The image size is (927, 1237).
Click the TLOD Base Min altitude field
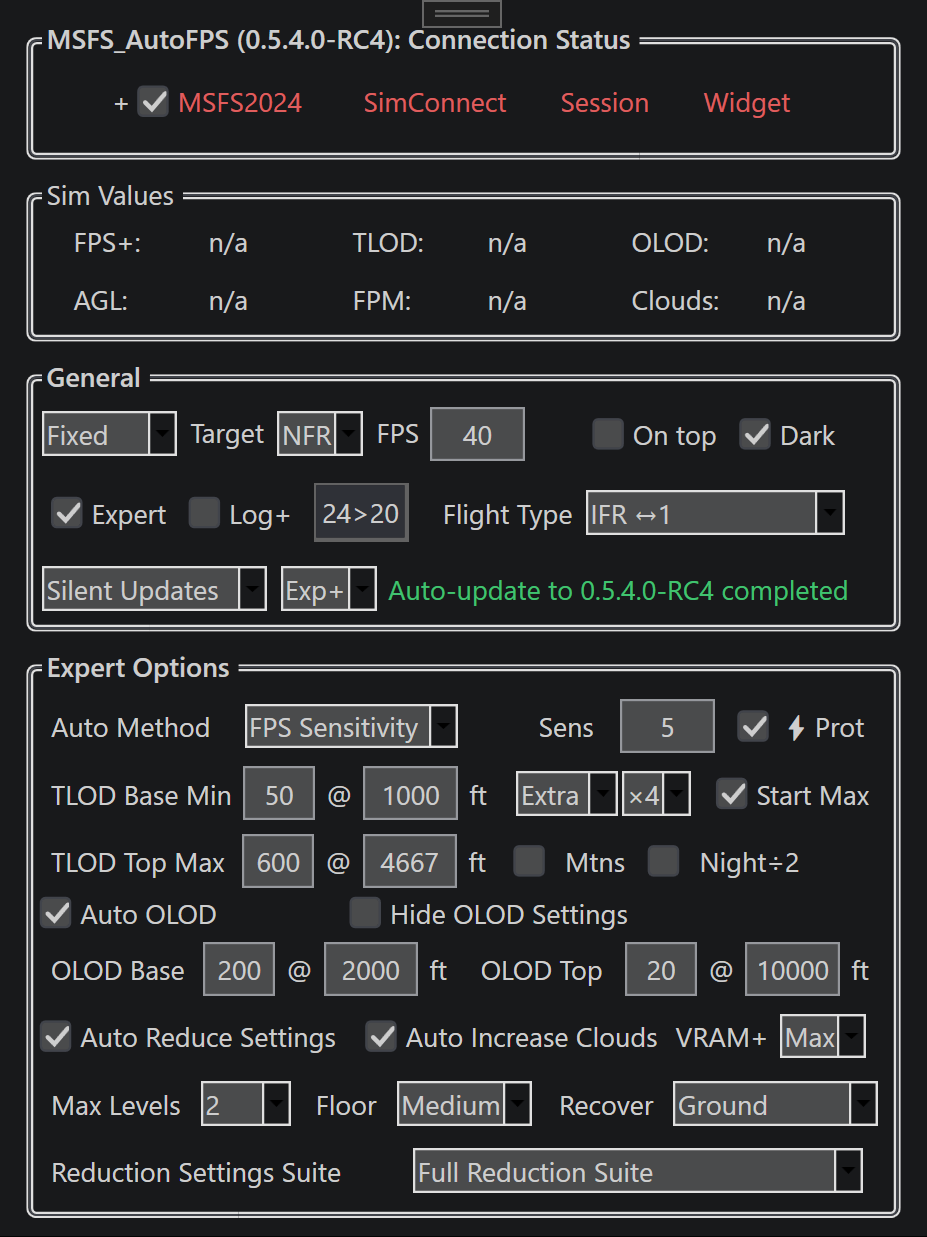411,795
